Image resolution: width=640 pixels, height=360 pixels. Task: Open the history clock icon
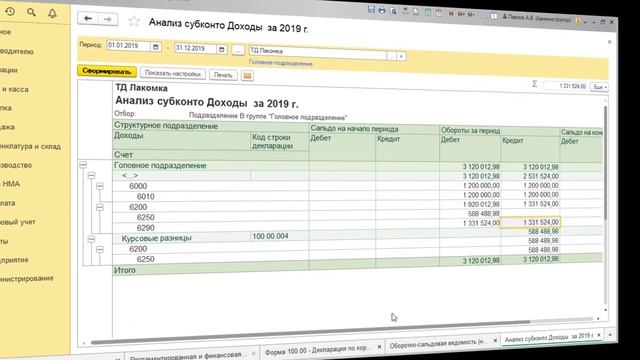[10, 12]
